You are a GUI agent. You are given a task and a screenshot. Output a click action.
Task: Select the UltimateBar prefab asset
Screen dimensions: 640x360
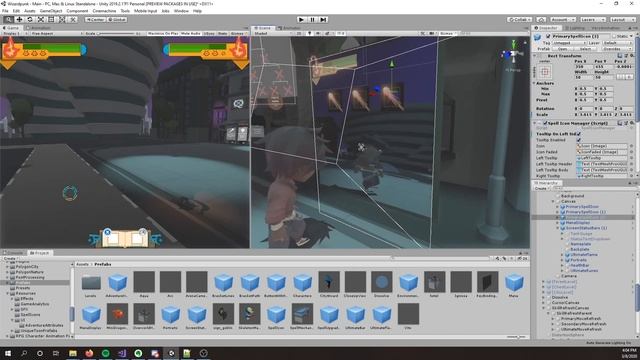pos(355,316)
